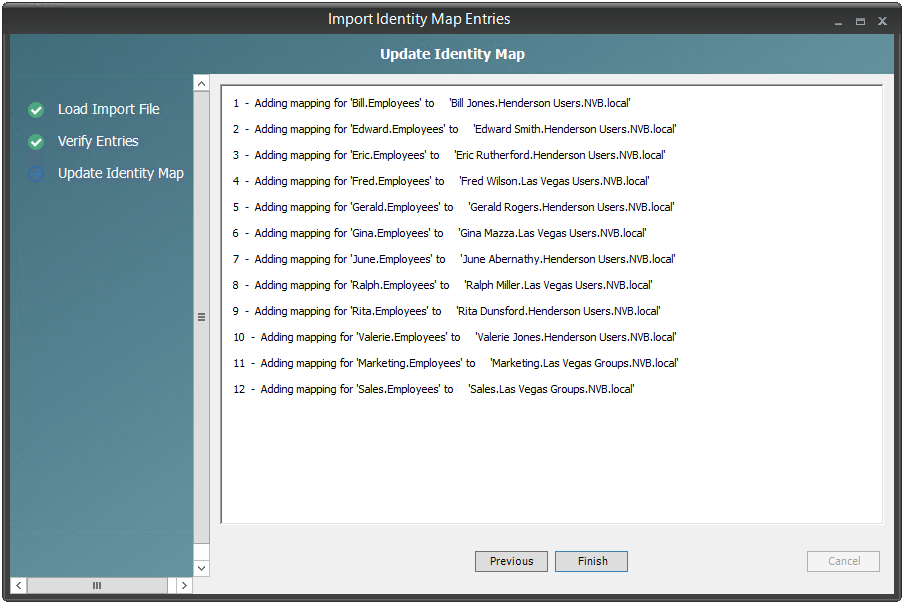Select log line 4 for 'Fred.Employees'
Viewport: 905px width, 604px height.
tap(442, 181)
